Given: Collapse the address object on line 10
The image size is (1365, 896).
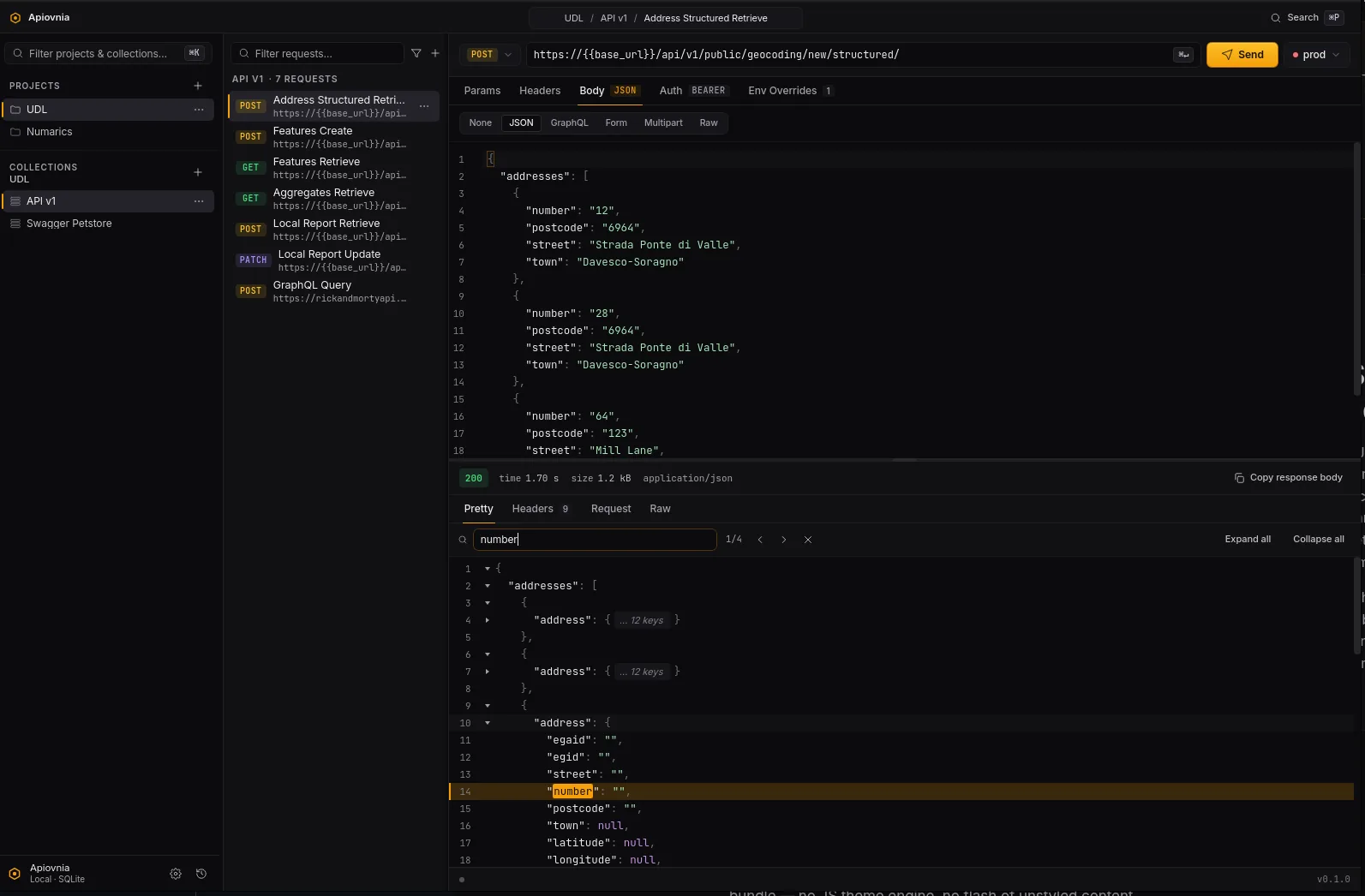Looking at the screenshot, I should (488, 723).
